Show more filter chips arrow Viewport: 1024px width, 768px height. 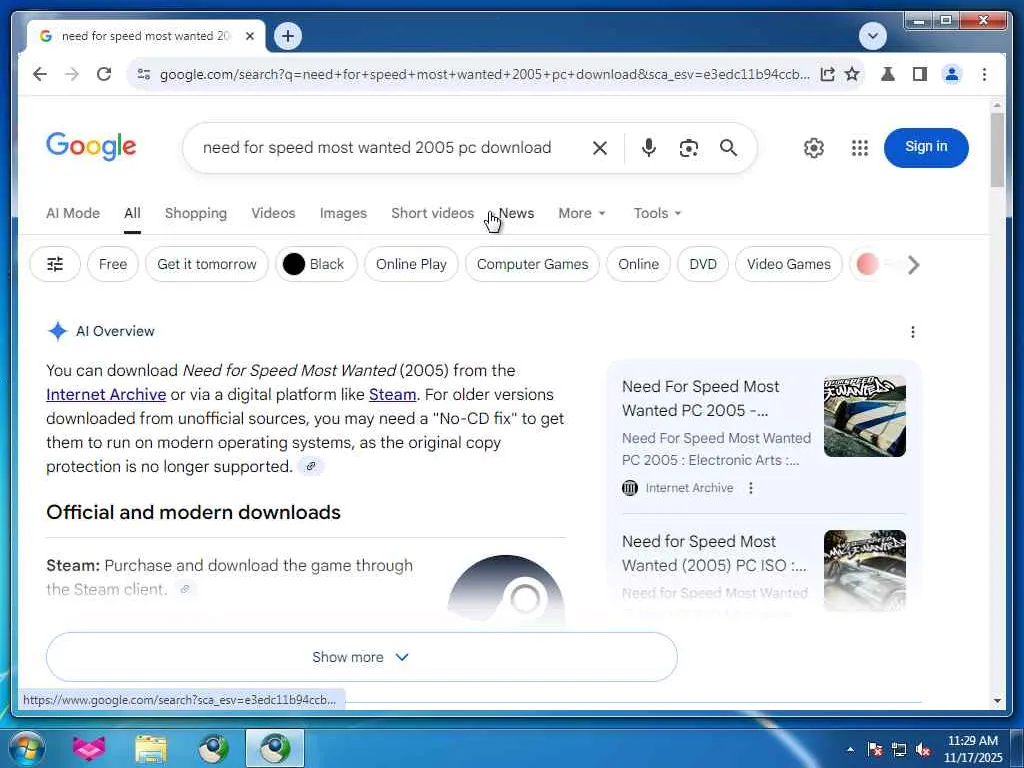tap(914, 264)
